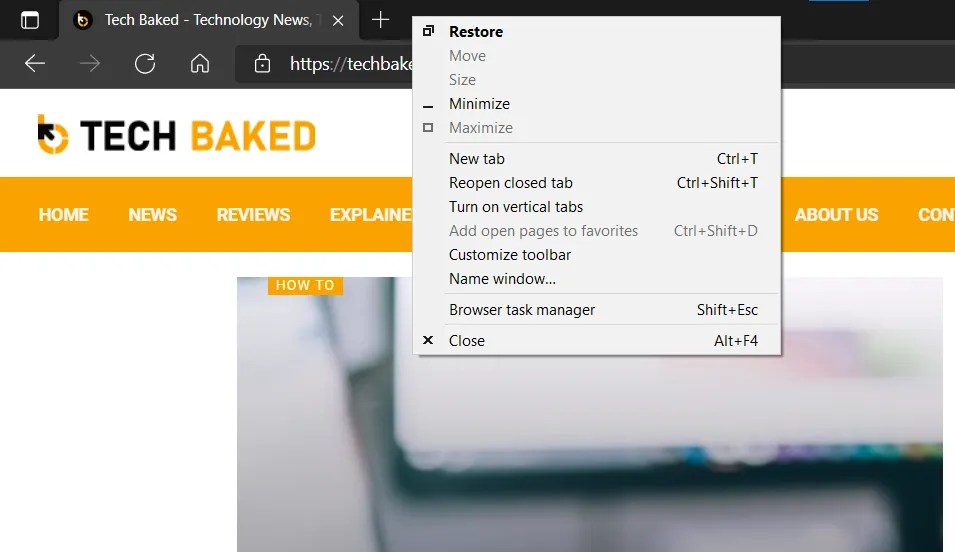Open the HOME navigation link
The height and width of the screenshot is (552, 955).
click(x=63, y=214)
